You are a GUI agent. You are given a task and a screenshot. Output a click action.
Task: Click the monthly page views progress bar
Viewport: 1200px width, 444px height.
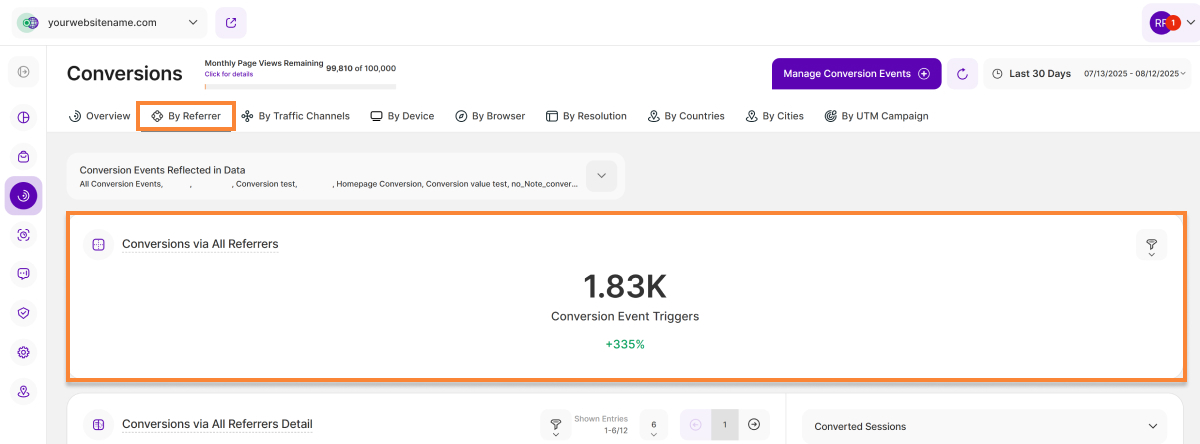300,87
